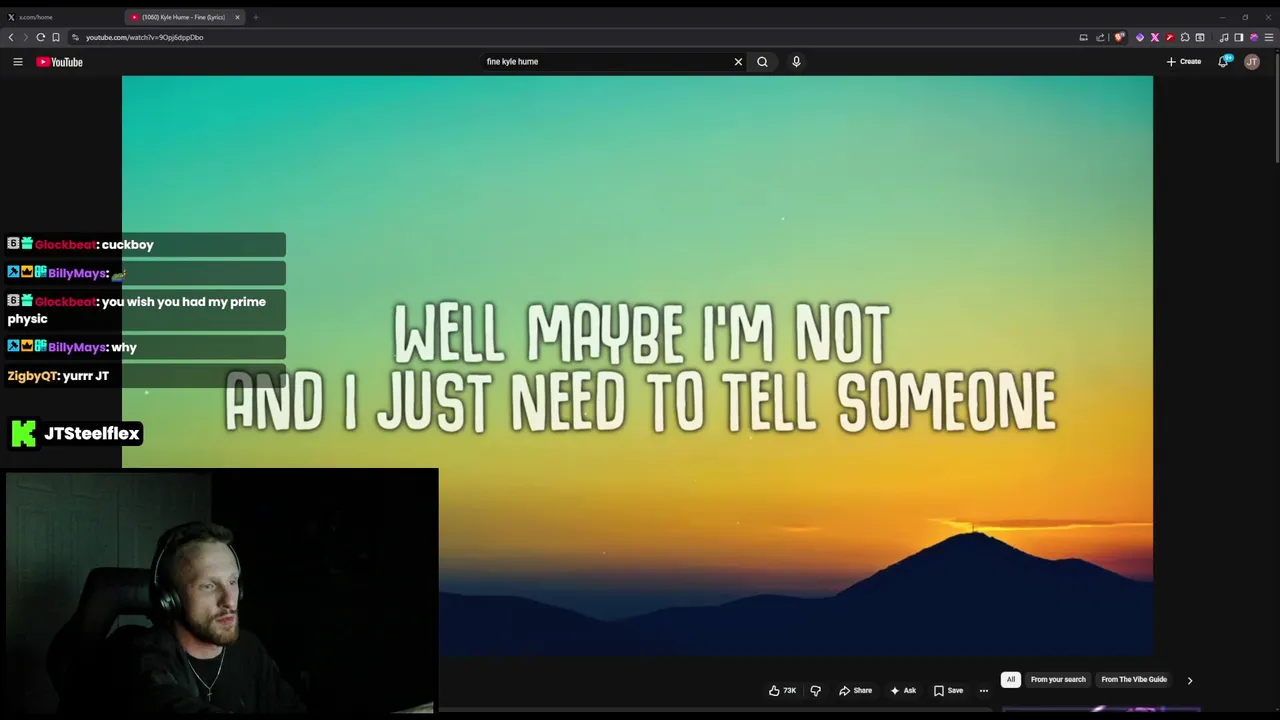The image size is (1280, 720).
Task: Select the From your search chip
Action: [1058, 680]
